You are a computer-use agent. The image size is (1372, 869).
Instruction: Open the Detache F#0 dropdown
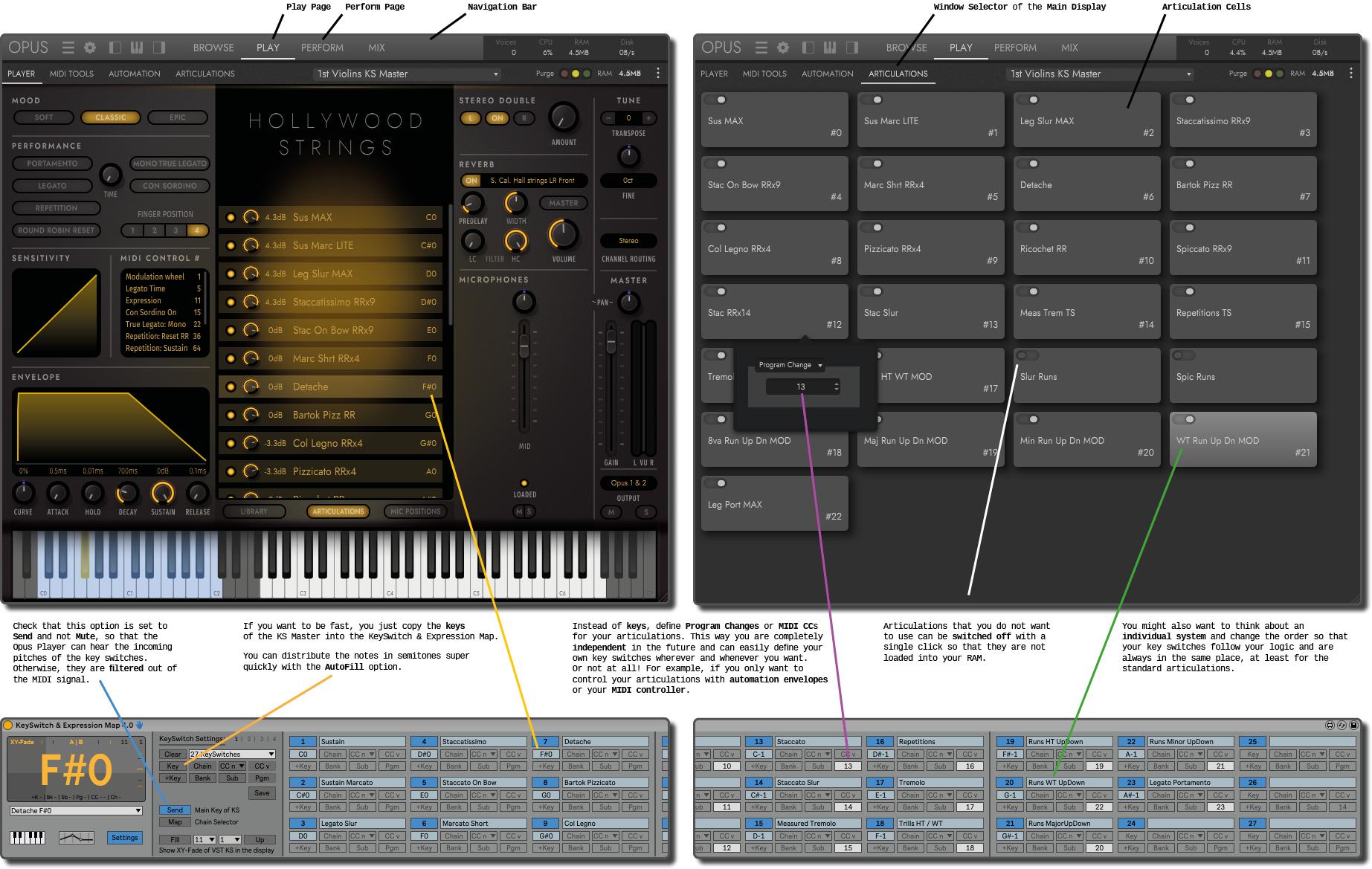(76, 811)
